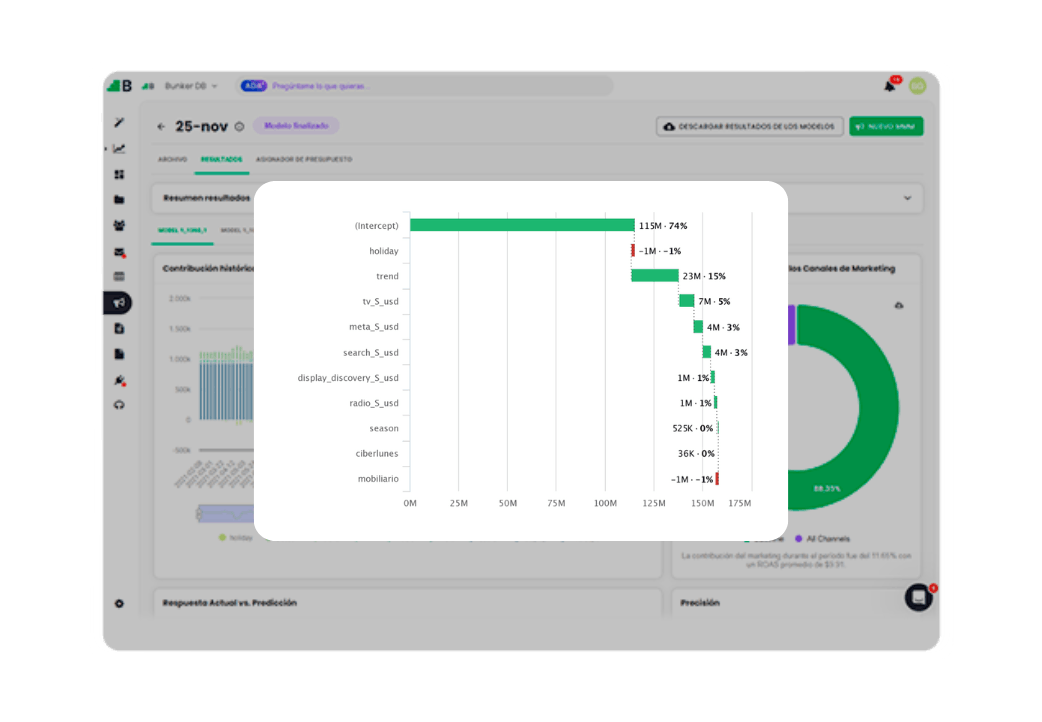Click the tv_S_usd bar
This screenshot has width=1042, height=722.
686,301
